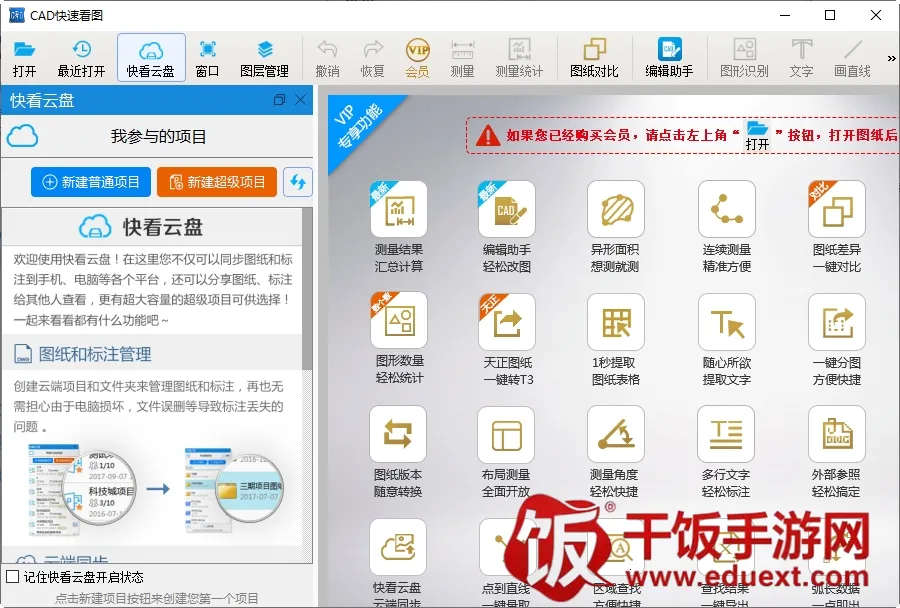Refresh the project list with sync button

tap(298, 181)
